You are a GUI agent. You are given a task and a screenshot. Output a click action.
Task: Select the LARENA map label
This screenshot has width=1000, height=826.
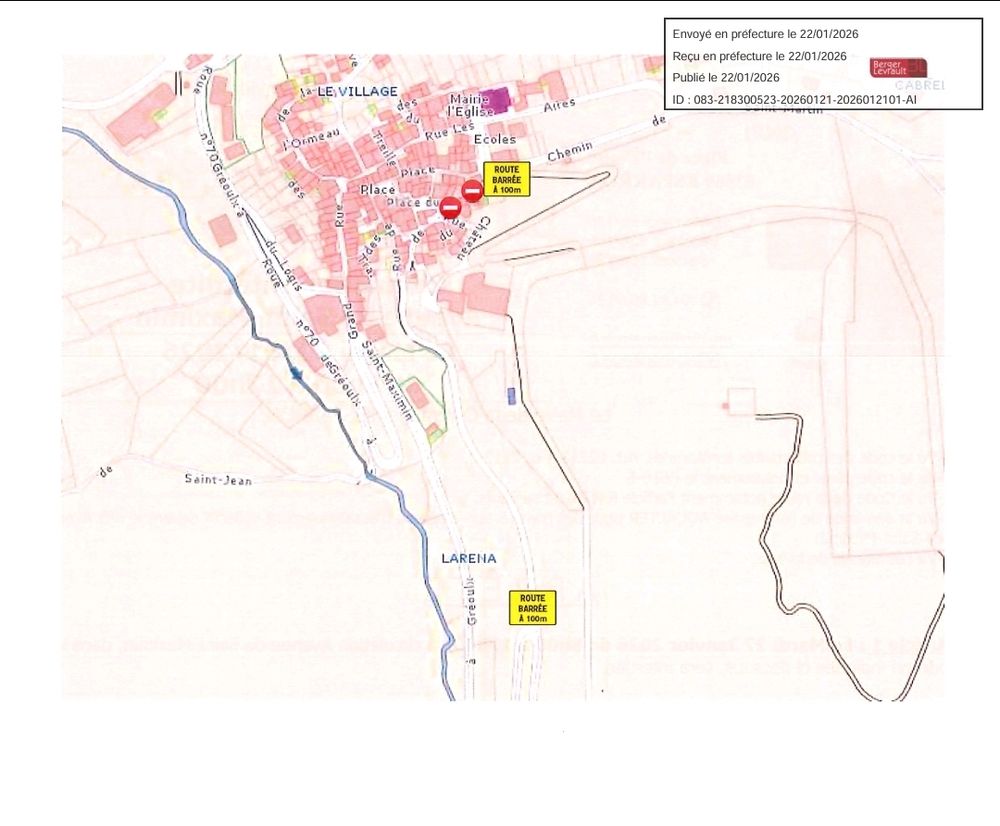pos(469,558)
